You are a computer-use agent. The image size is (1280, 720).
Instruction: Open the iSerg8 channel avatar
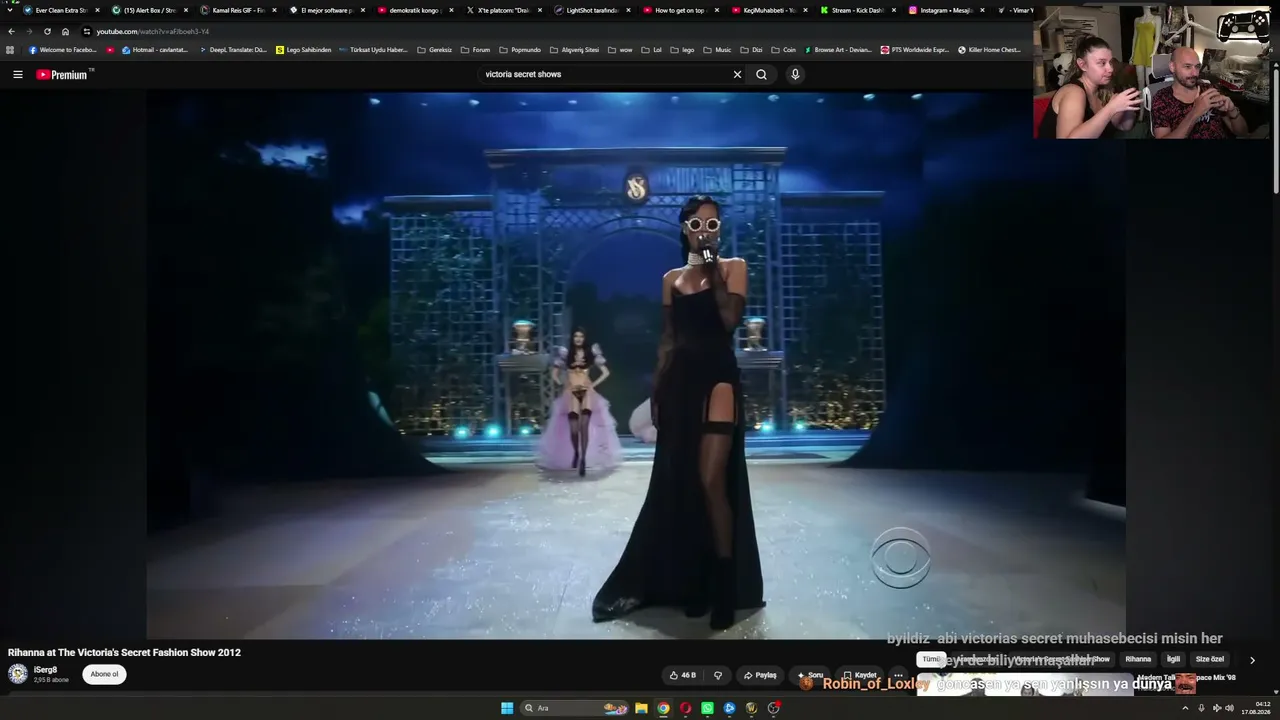pos(18,674)
